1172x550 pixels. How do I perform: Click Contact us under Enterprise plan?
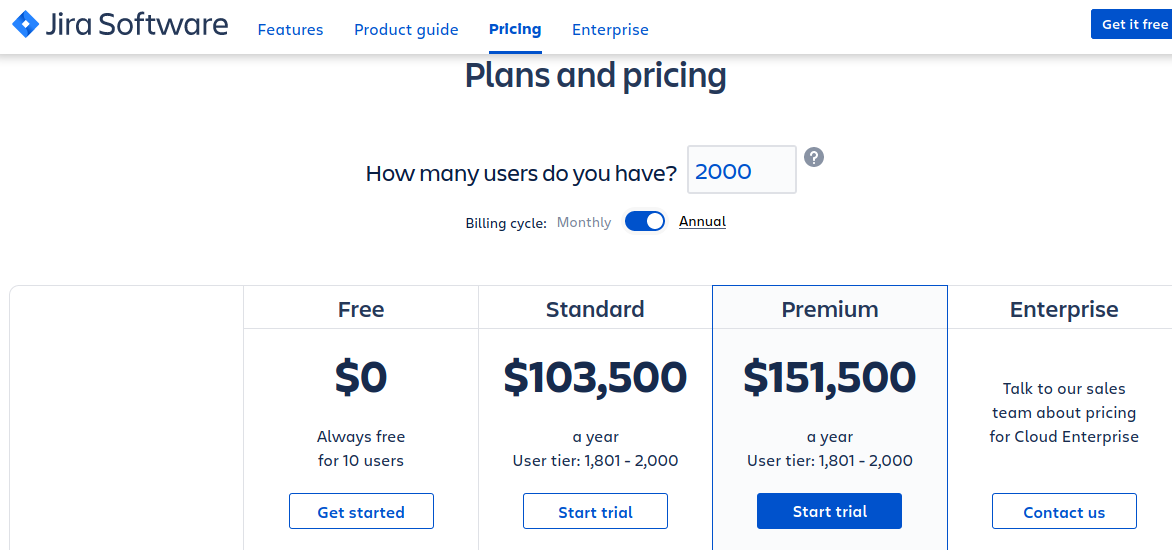point(1064,512)
